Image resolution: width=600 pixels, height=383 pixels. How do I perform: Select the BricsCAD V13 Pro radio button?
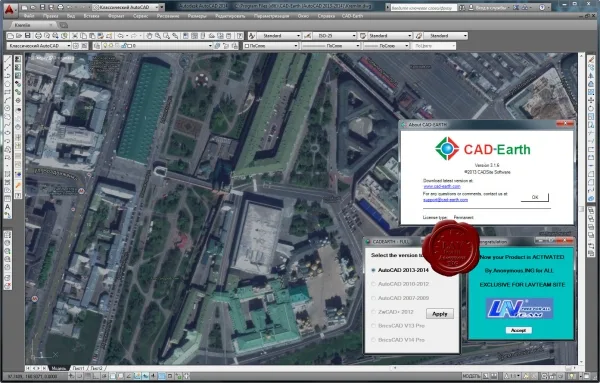373,326
